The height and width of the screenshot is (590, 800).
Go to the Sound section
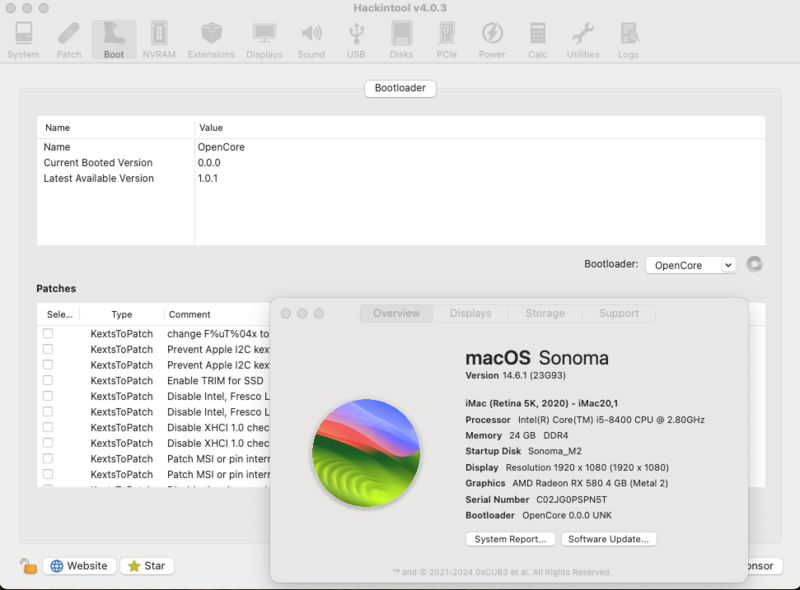[311, 40]
